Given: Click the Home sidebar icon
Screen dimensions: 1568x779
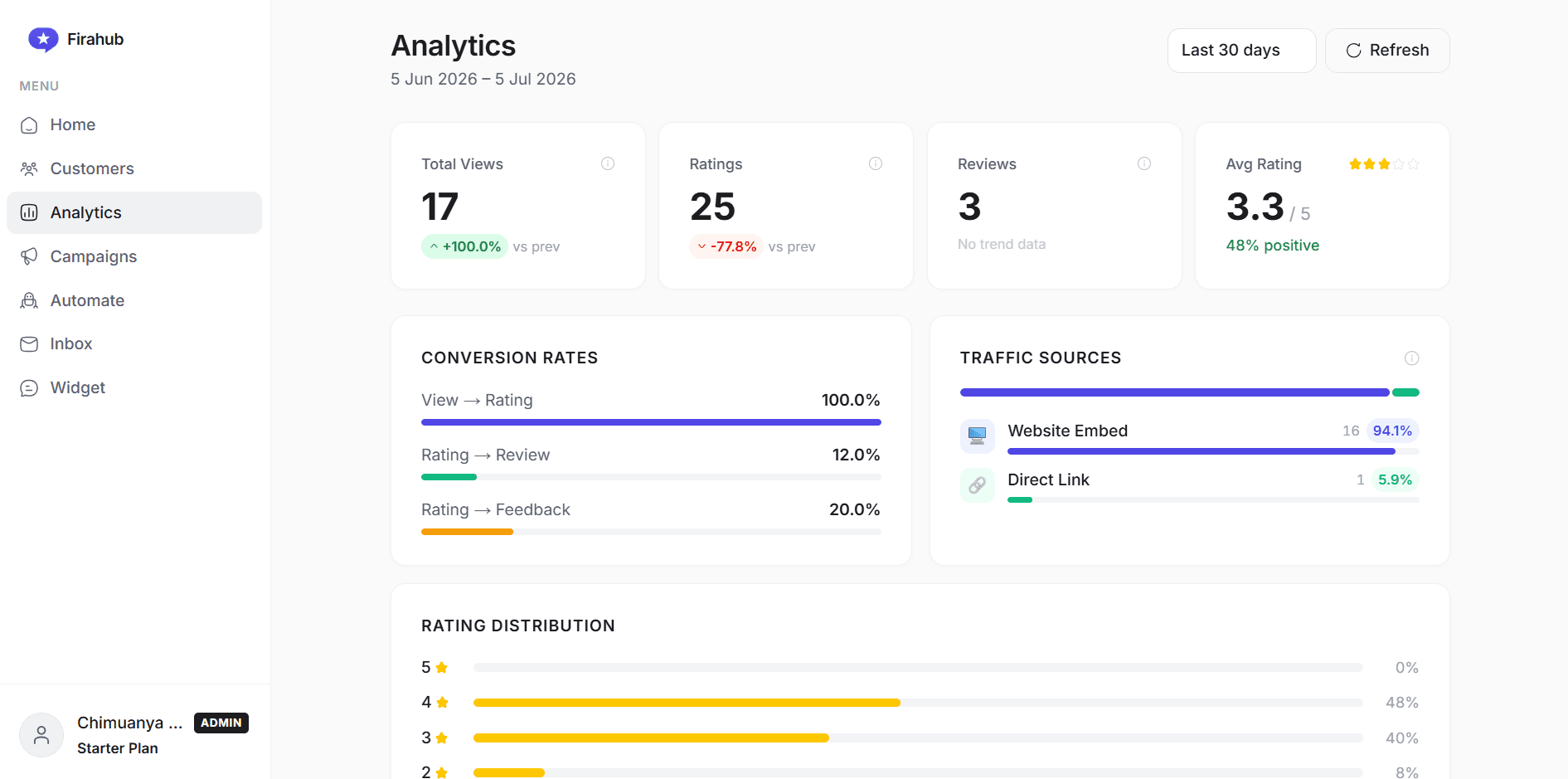Looking at the screenshot, I should [29, 125].
